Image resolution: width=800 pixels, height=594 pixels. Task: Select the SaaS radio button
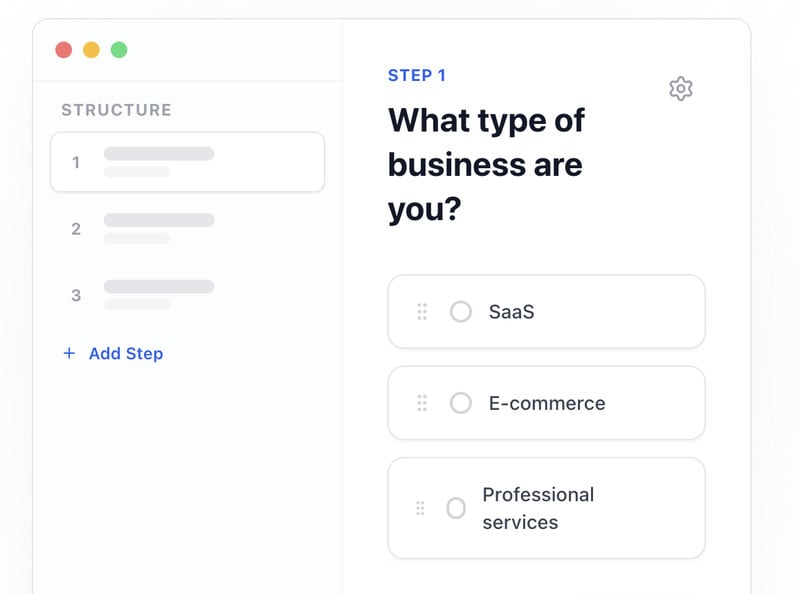tap(460, 312)
